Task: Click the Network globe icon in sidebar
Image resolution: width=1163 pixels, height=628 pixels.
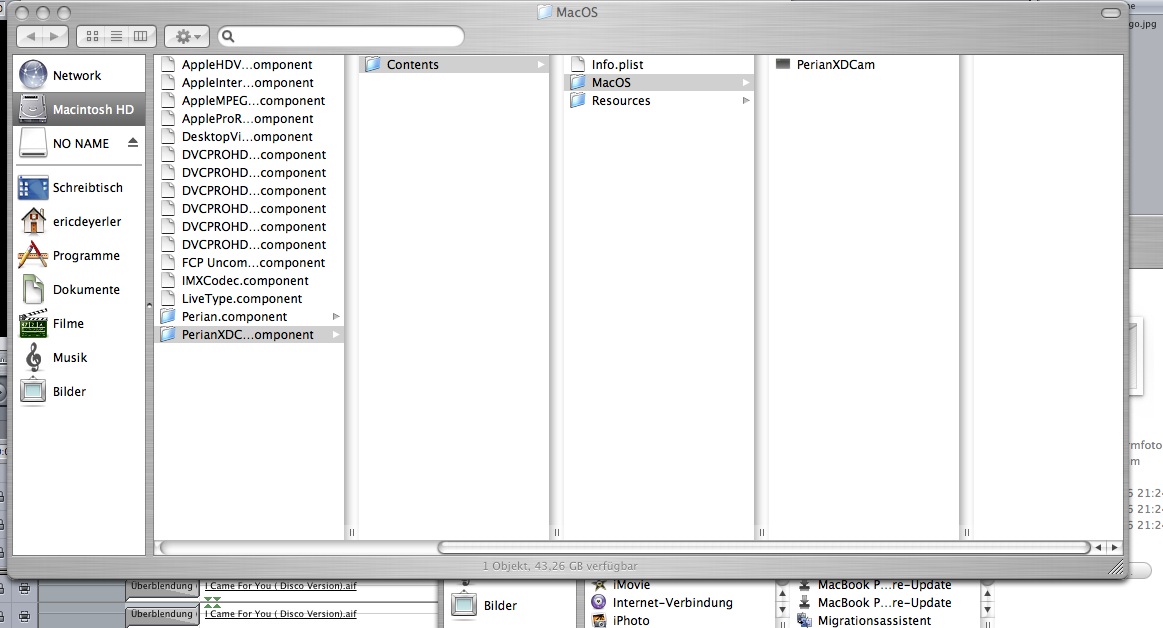Action: point(33,75)
